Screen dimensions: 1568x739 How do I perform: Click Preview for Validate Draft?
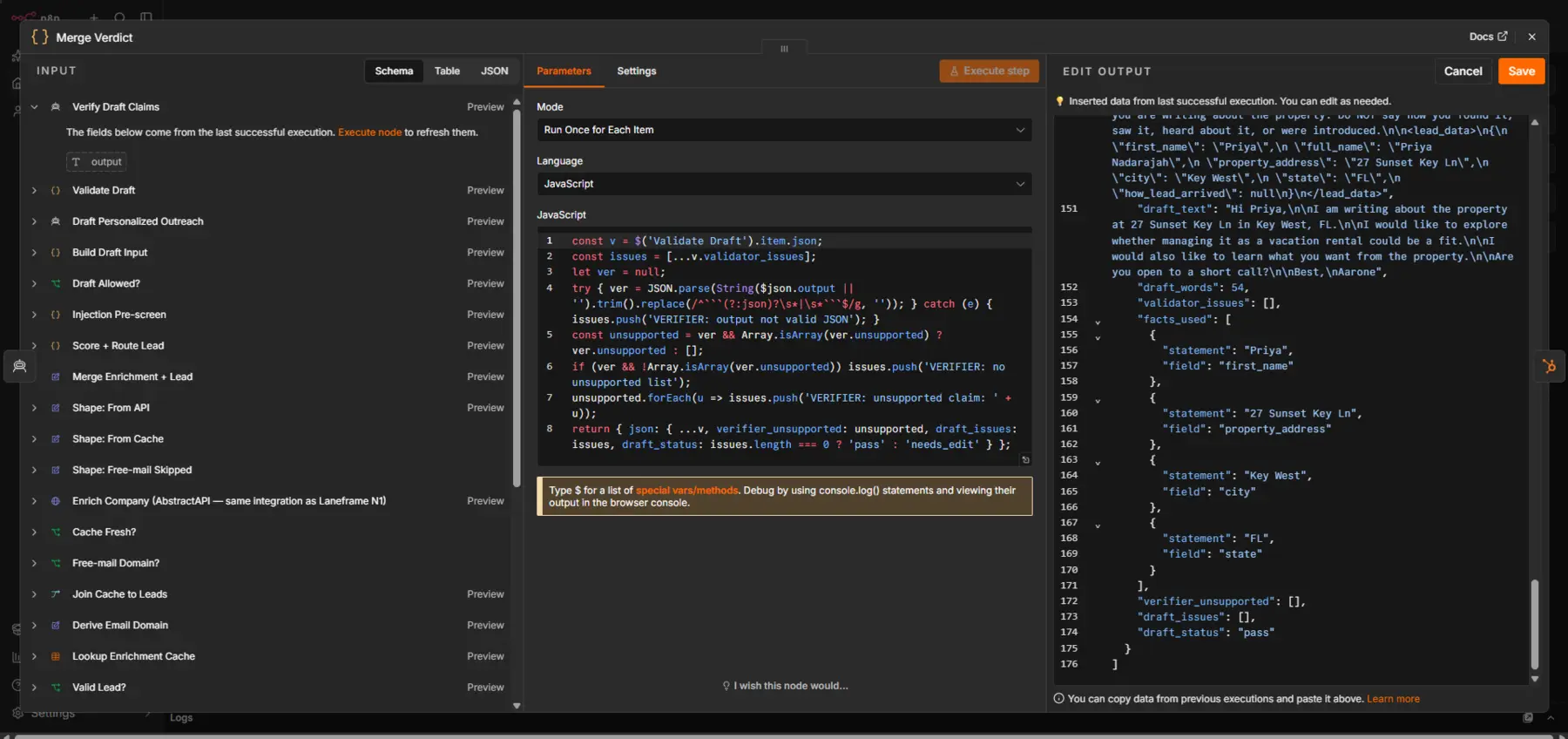(x=485, y=190)
